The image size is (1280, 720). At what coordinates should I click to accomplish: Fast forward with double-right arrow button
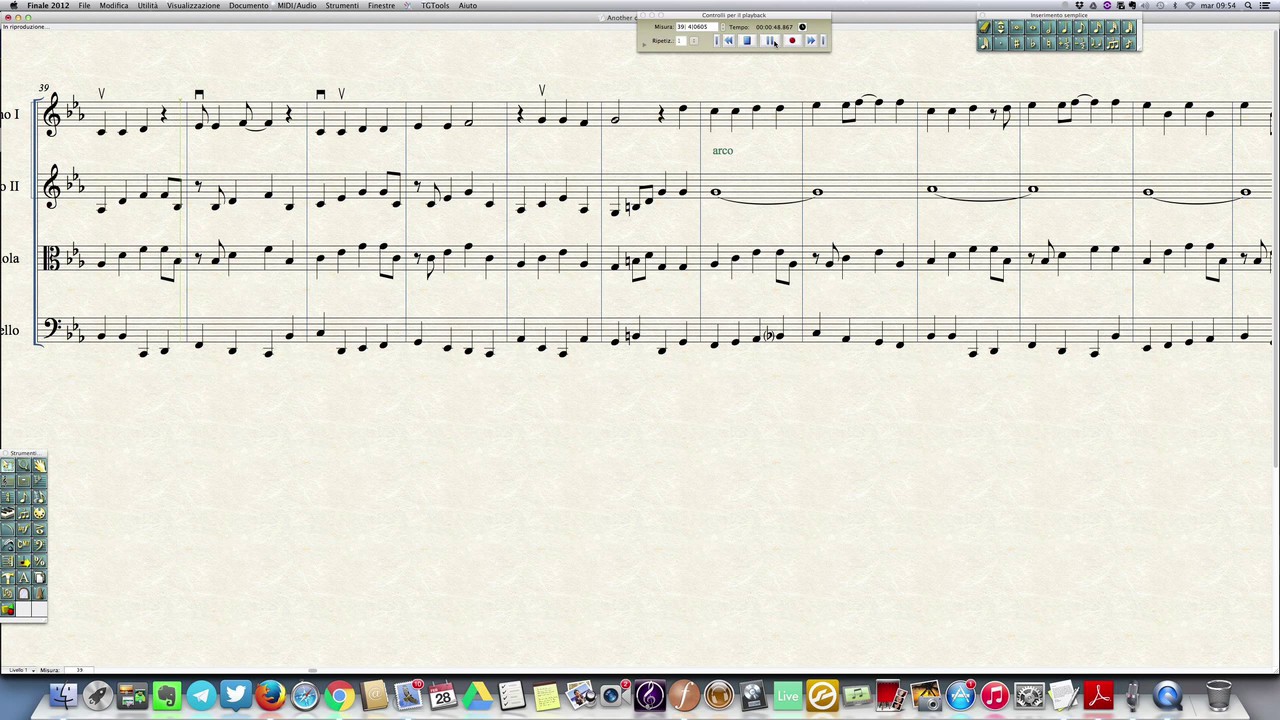(811, 40)
